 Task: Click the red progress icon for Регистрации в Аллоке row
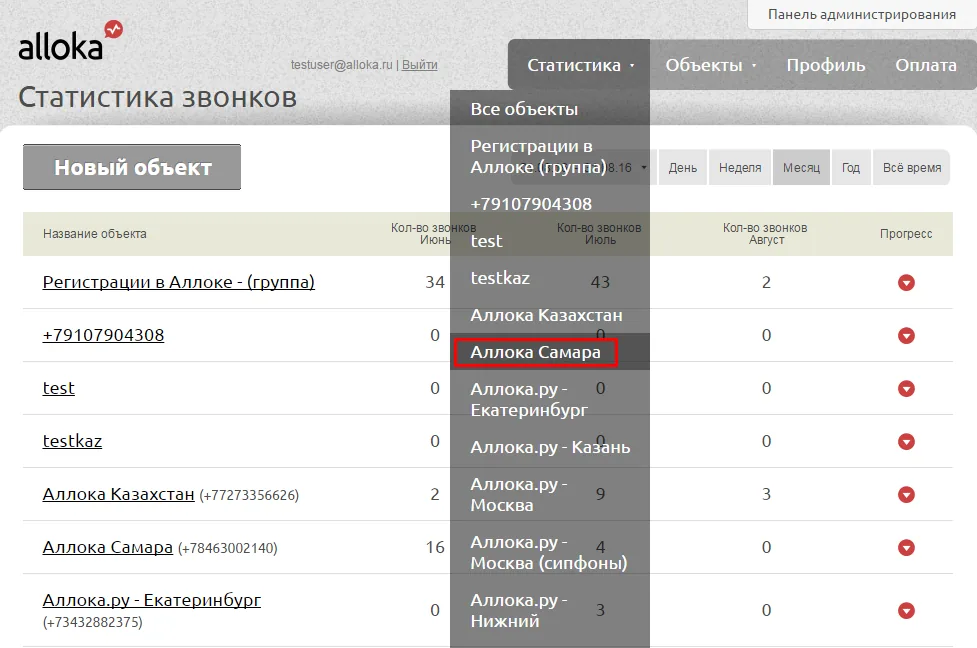pos(906,283)
